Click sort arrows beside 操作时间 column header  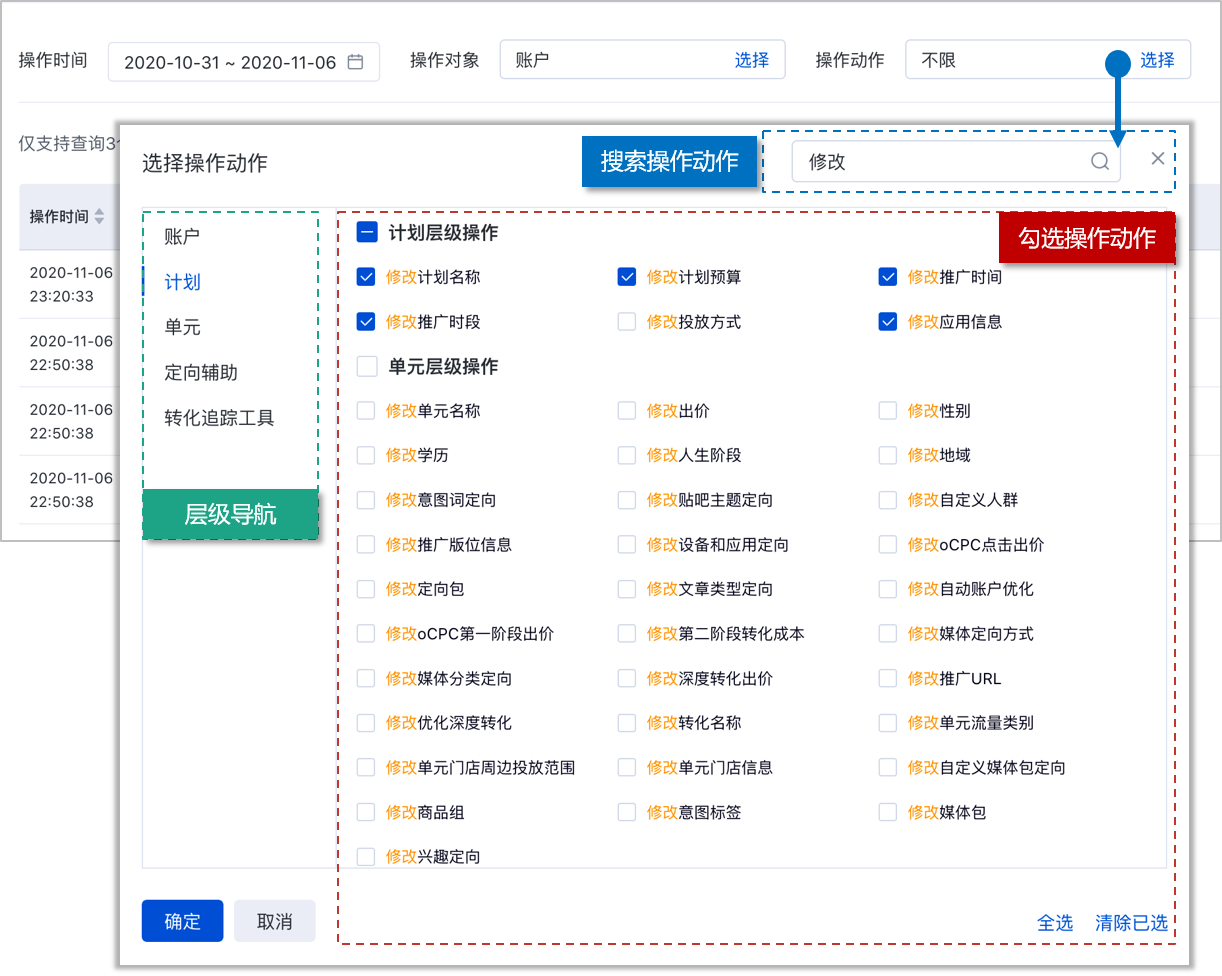click(99, 217)
